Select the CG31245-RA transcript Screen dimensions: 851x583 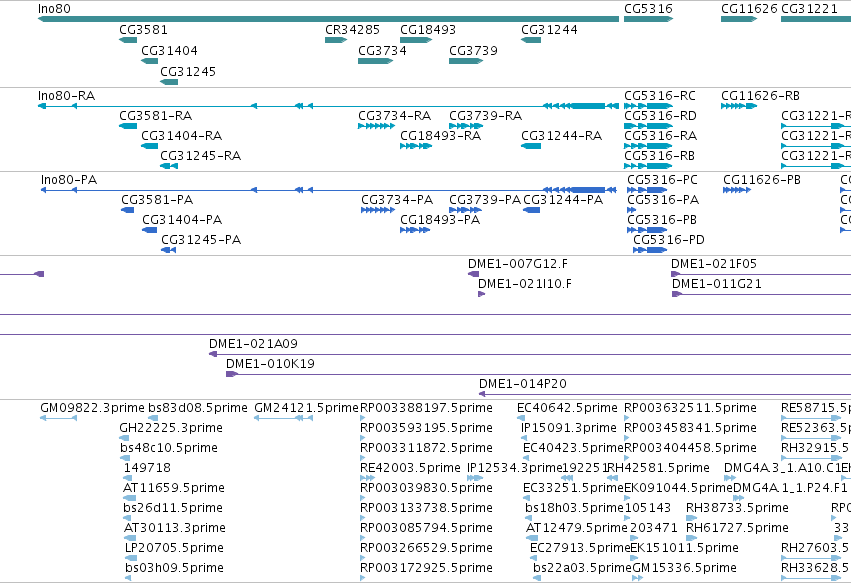tap(169, 166)
